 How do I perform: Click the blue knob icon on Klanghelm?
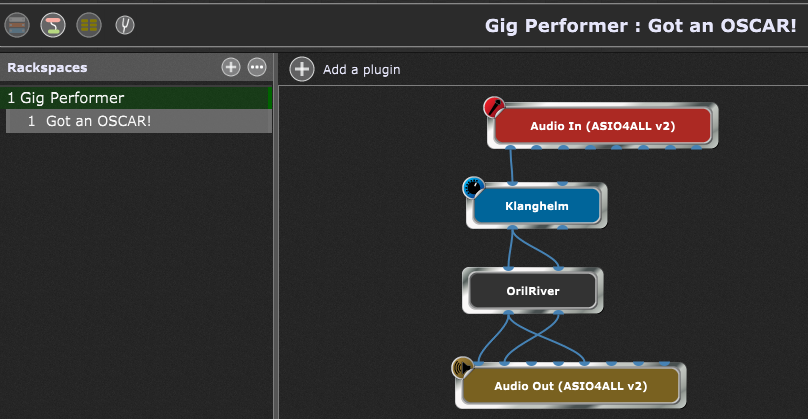click(x=473, y=188)
